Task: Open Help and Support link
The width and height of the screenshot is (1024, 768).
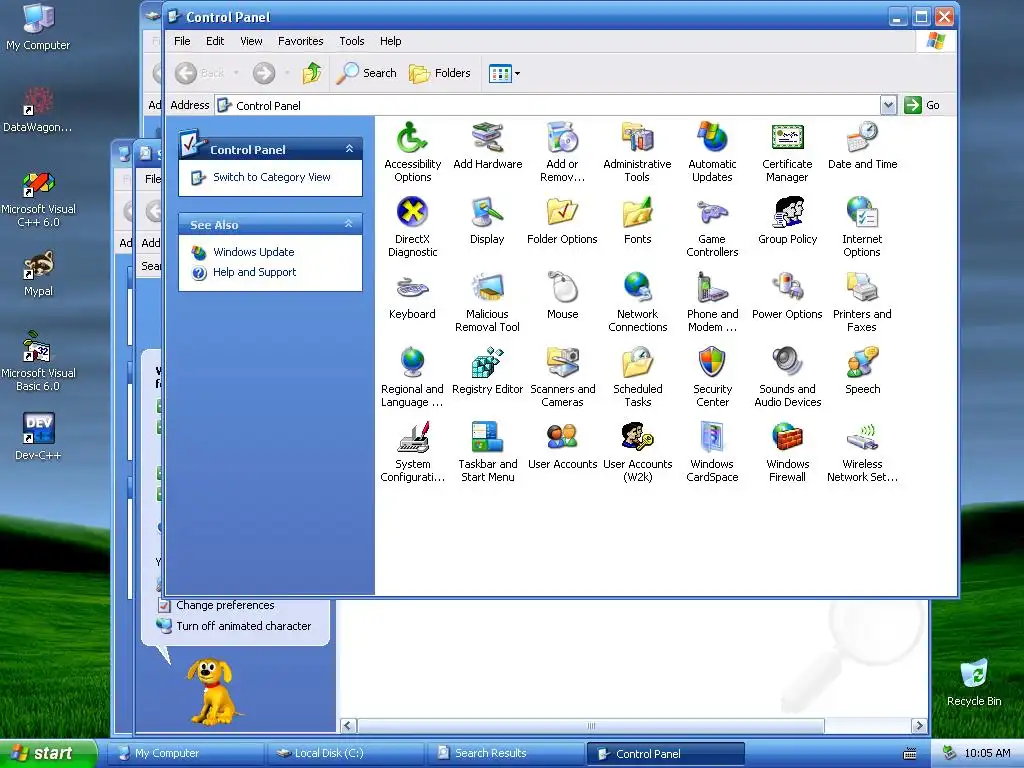Action: pos(254,272)
